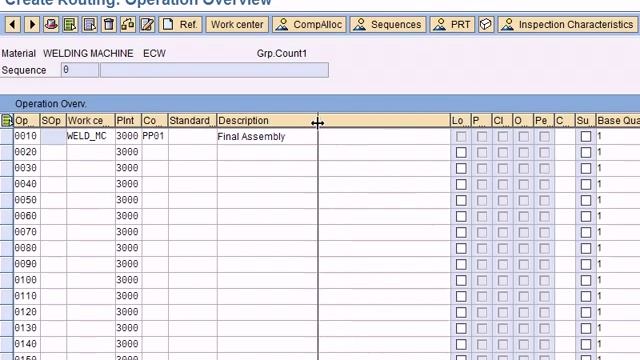640x360 pixels.
Task: Select row selector for operation 0020
Action: point(7,152)
